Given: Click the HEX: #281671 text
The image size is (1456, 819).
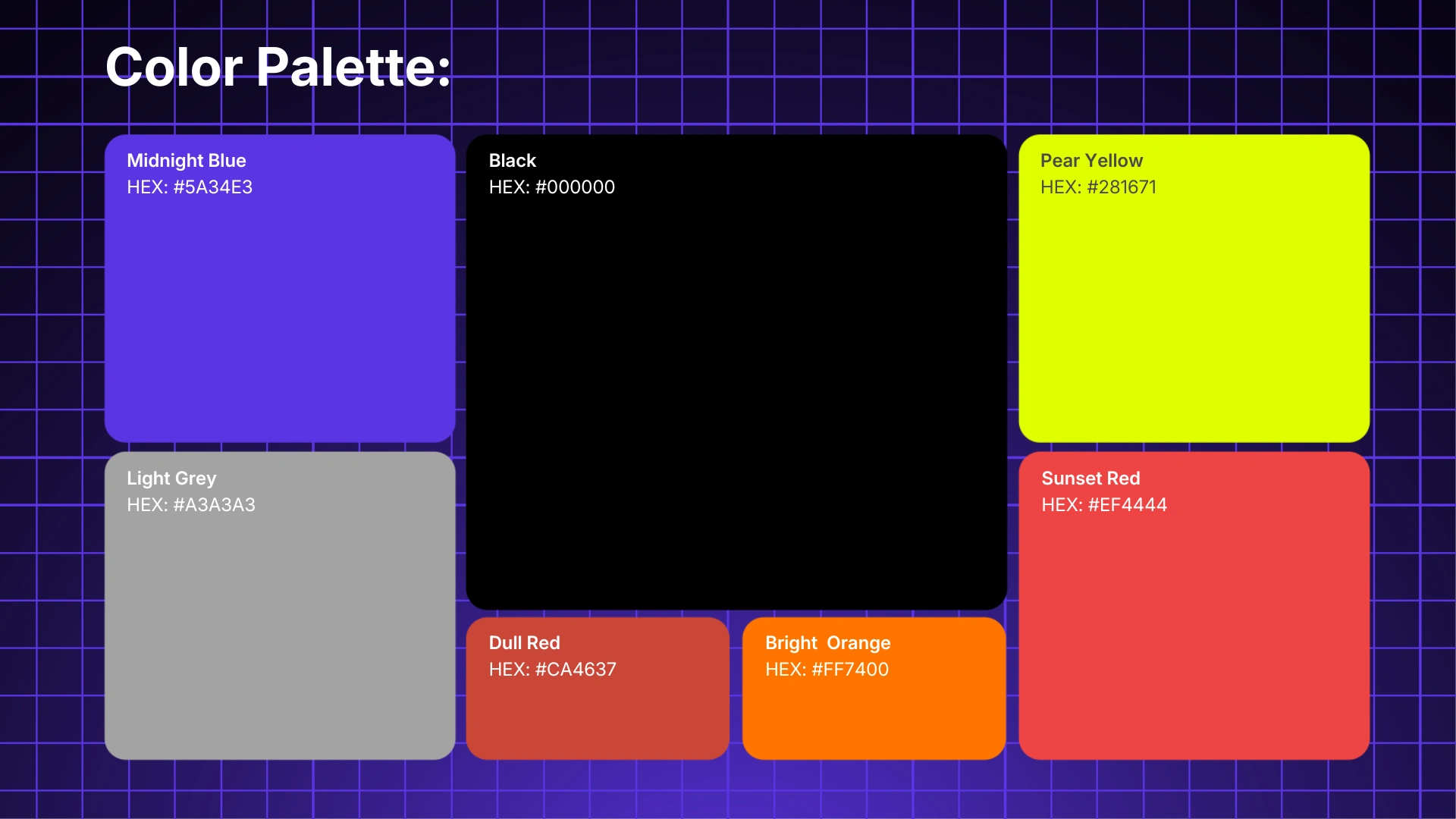Looking at the screenshot, I should pyautogui.click(x=1098, y=187).
